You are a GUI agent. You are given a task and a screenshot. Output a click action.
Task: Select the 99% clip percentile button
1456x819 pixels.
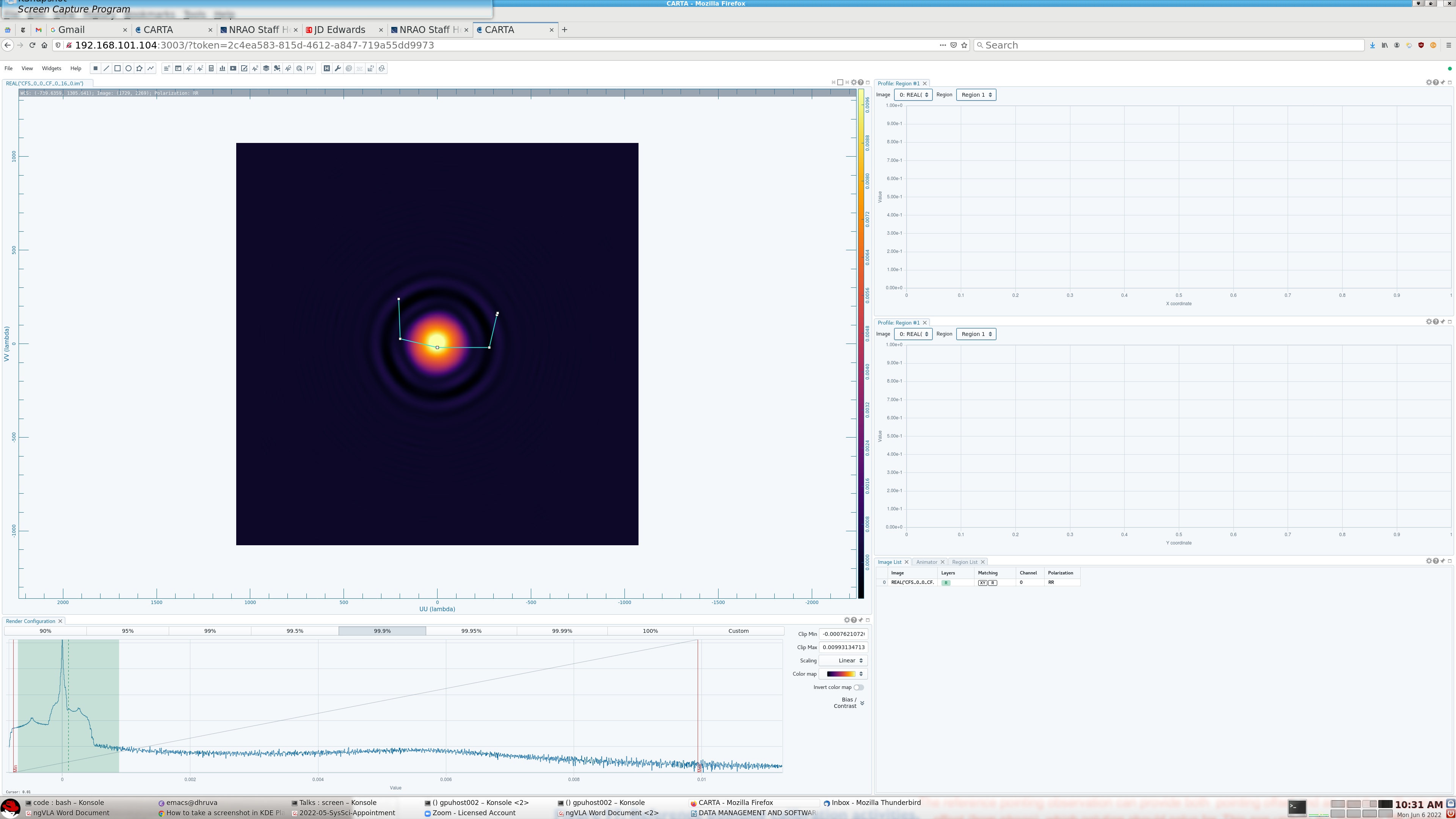tap(210, 631)
